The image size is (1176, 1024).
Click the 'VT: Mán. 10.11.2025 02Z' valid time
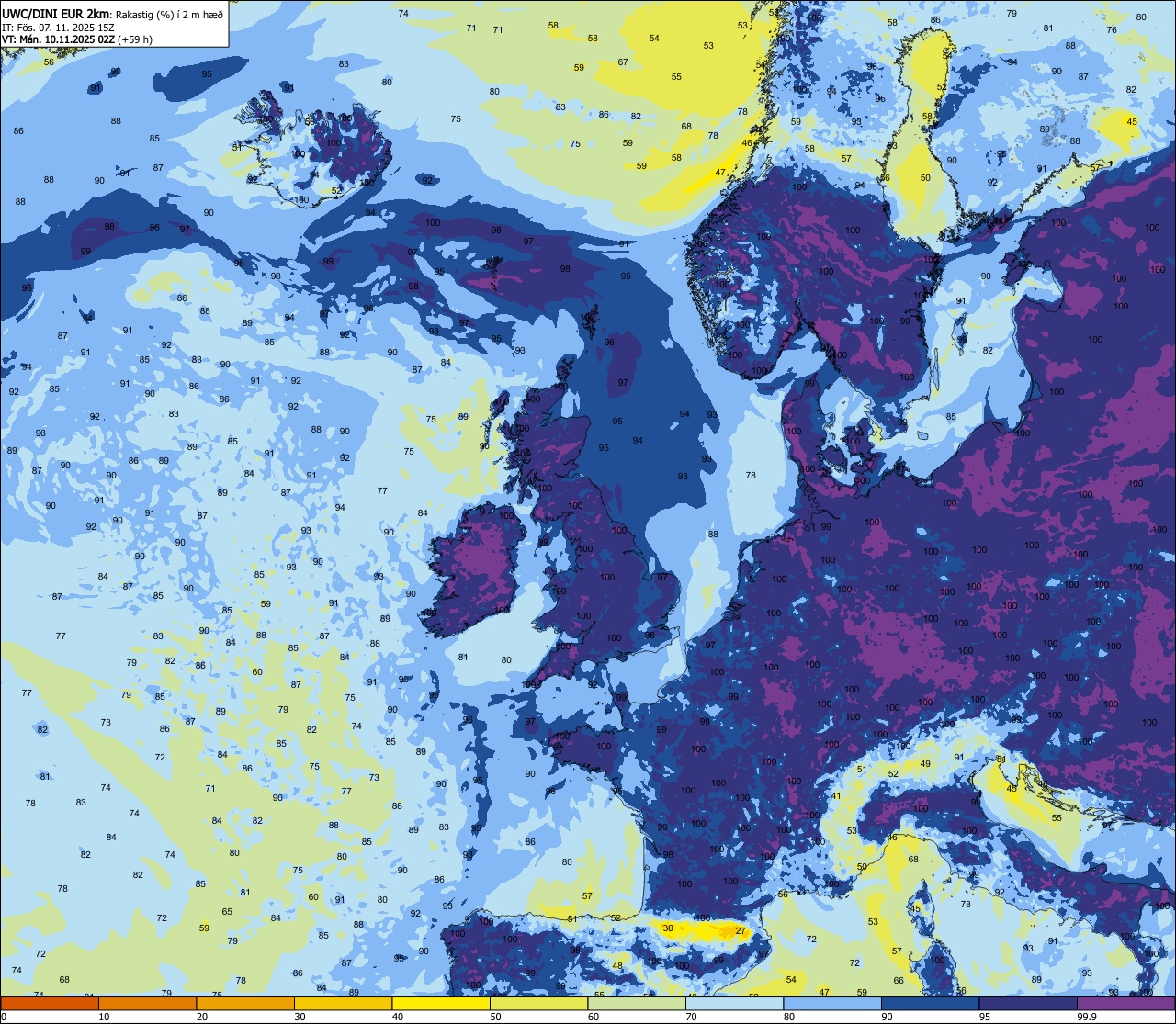coord(59,39)
